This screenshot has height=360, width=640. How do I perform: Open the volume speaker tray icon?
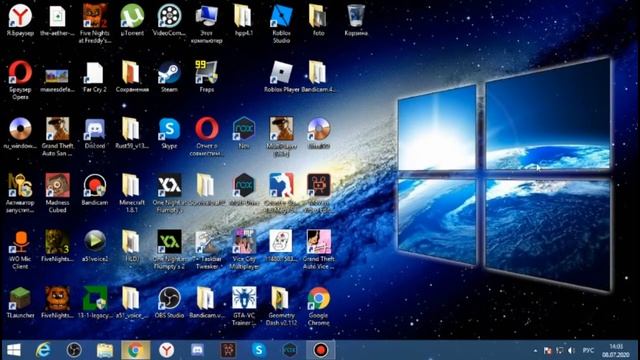(x=571, y=351)
